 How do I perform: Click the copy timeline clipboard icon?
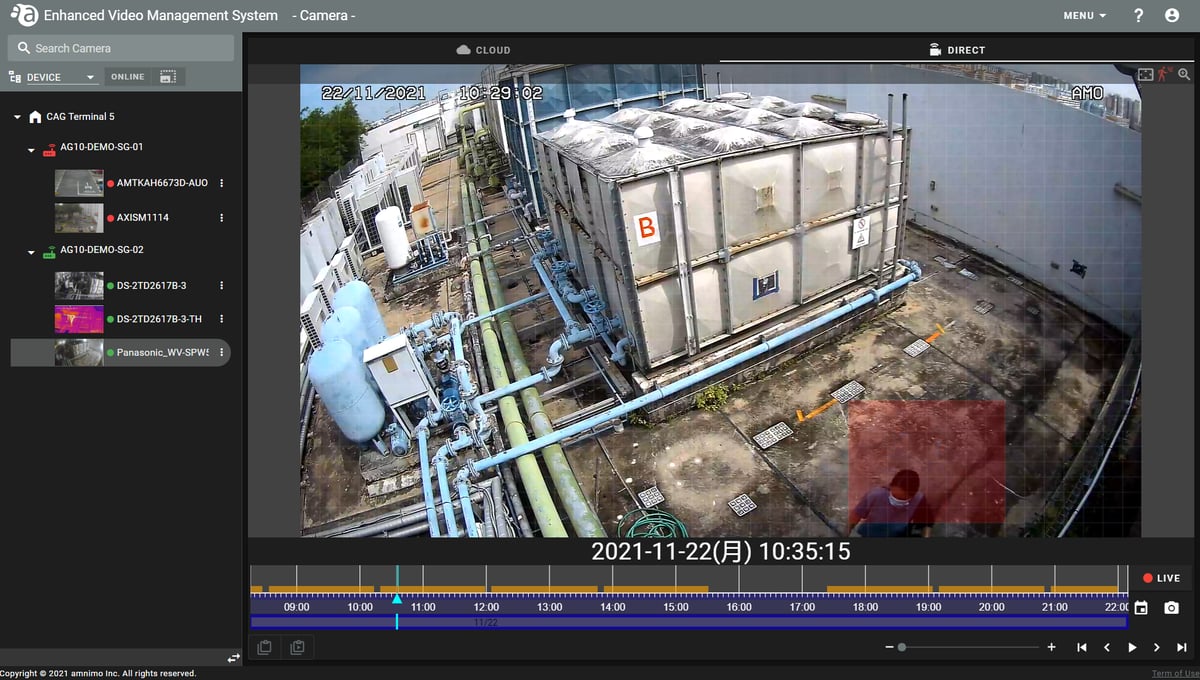point(264,647)
